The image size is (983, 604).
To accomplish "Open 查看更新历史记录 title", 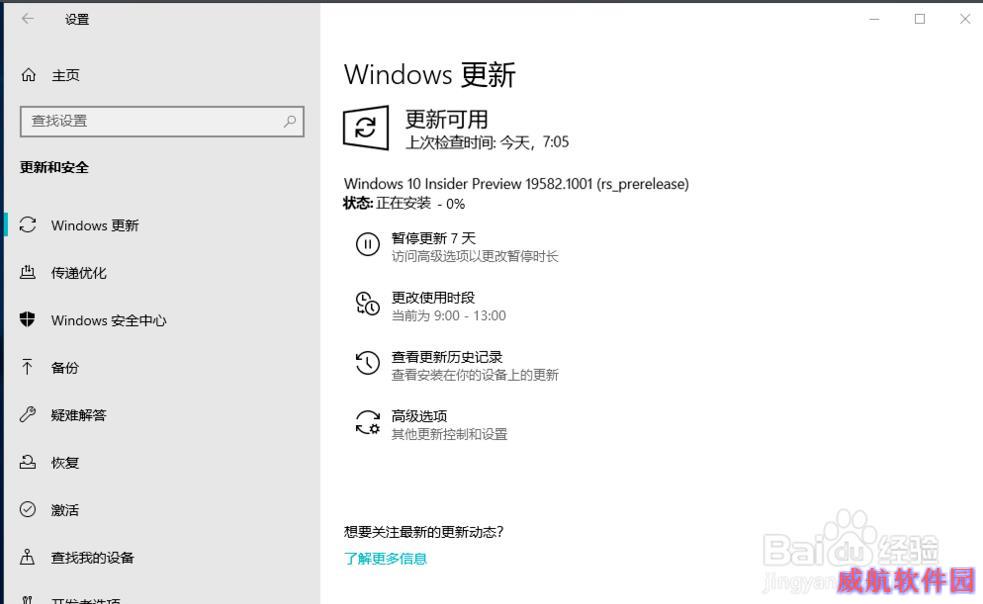I will click(447, 357).
